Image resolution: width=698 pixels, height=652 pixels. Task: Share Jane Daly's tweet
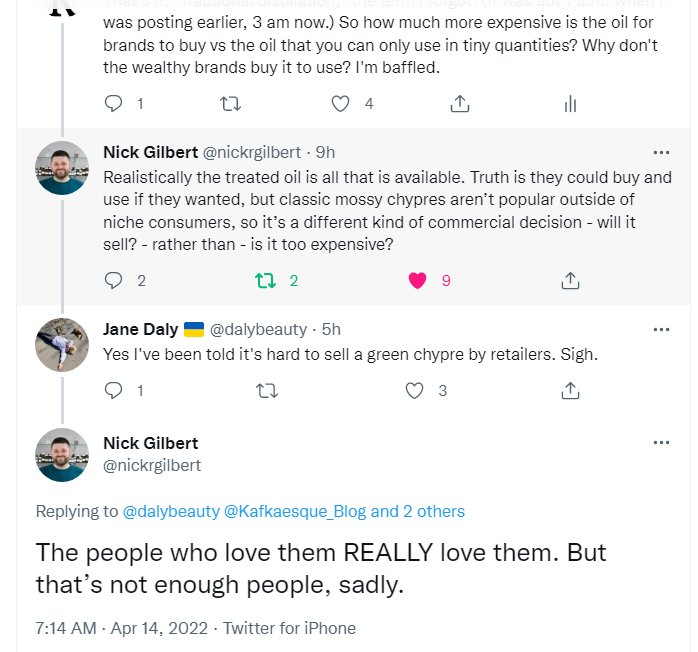pyautogui.click(x=570, y=391)
